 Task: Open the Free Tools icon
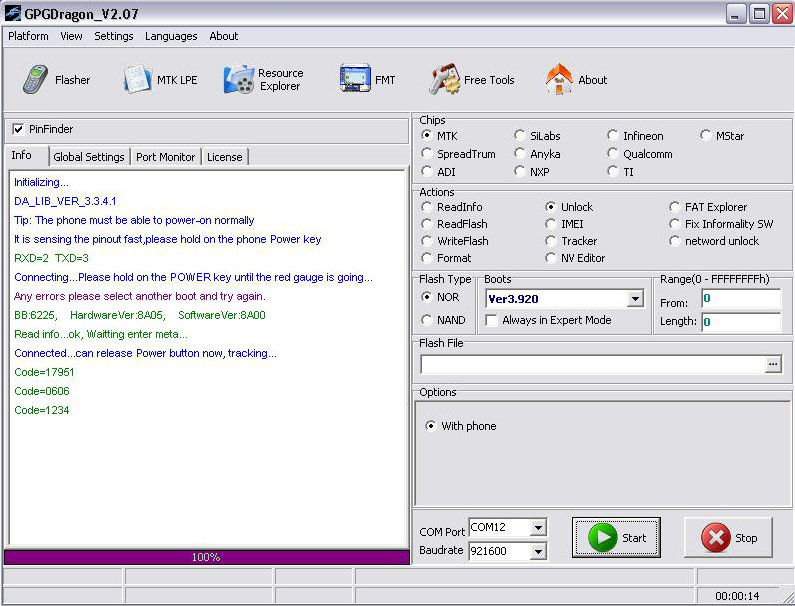pos(445,79)
